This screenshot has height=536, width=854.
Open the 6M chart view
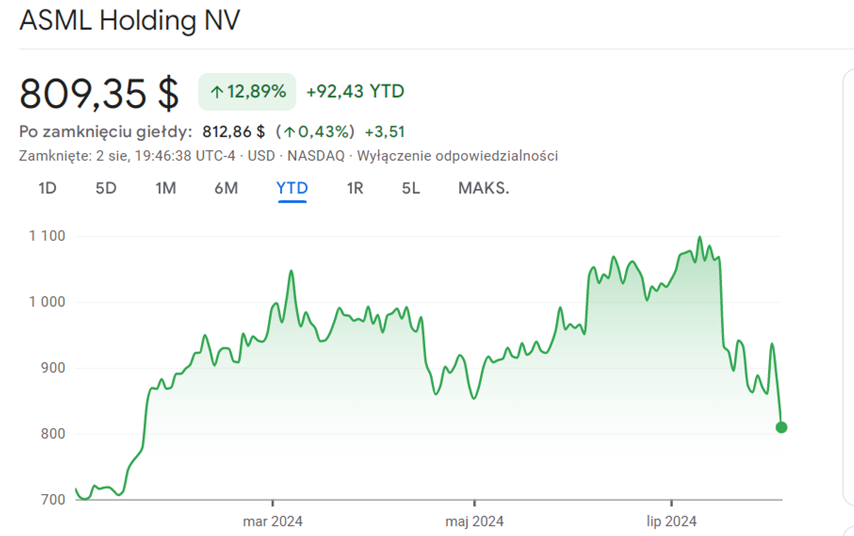point(226,188)
